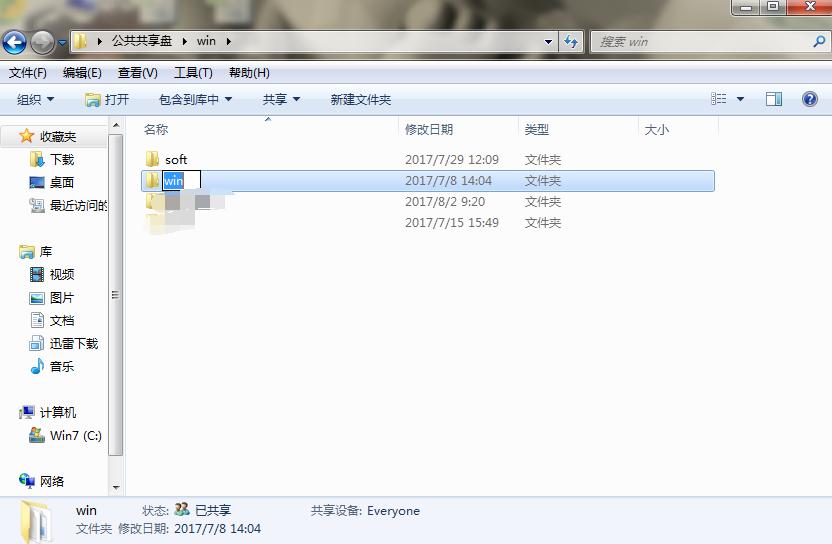This screenshot has width=832, height=544.
Task: Click the large win folder thumbnail in details pane
Action: point(38,521)
